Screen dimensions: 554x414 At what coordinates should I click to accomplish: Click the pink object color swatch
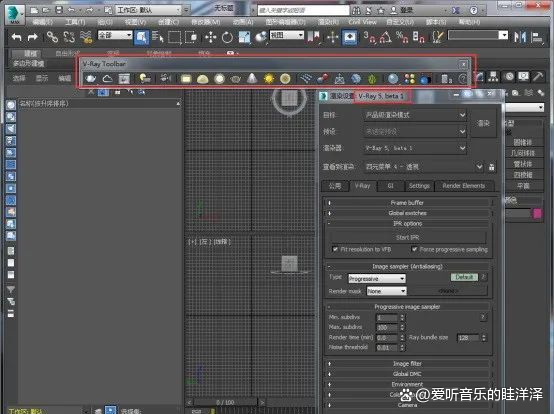point(537,214)
